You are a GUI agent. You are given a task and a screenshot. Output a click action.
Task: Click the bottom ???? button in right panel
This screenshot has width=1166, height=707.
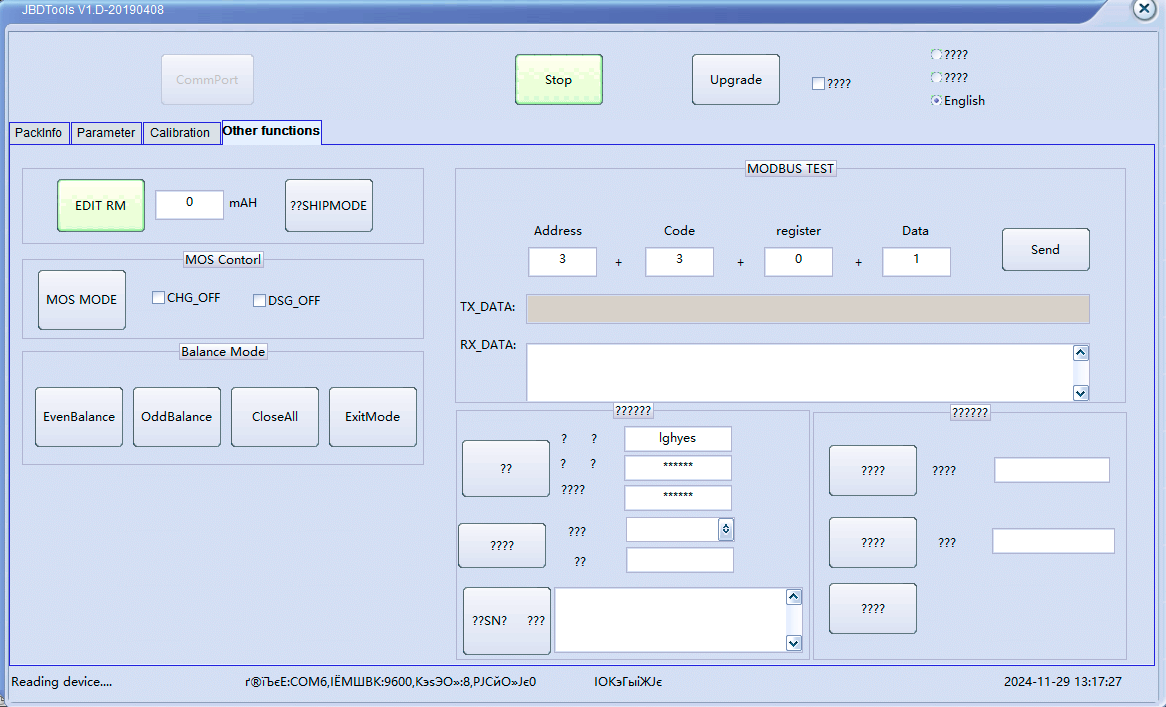pyautogui.click(x=873, y=608)
